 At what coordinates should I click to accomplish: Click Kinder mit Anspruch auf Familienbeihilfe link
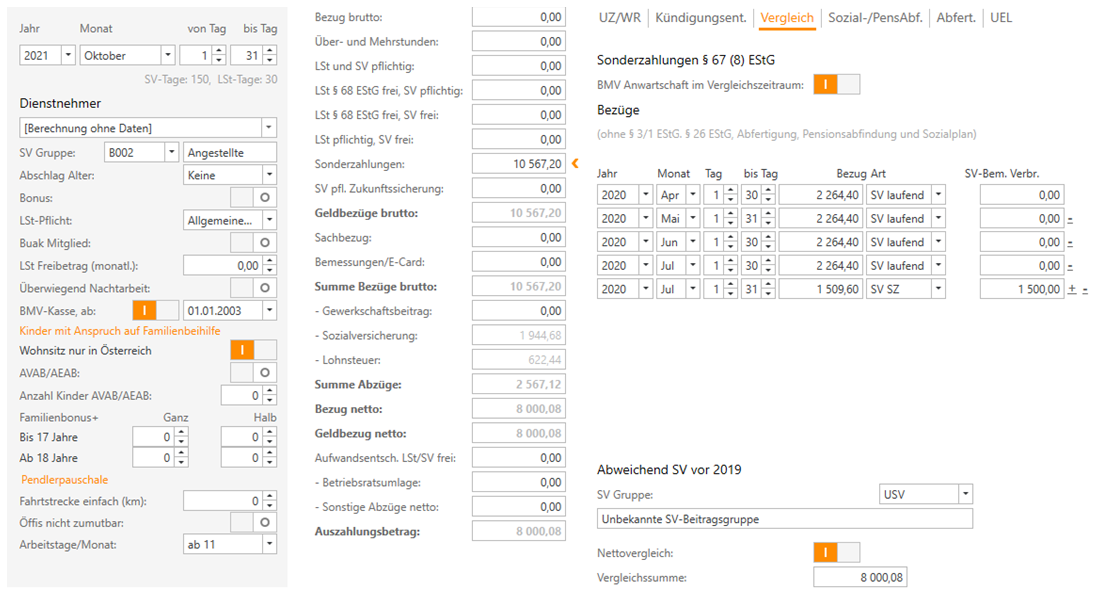[x=120, y=330]
